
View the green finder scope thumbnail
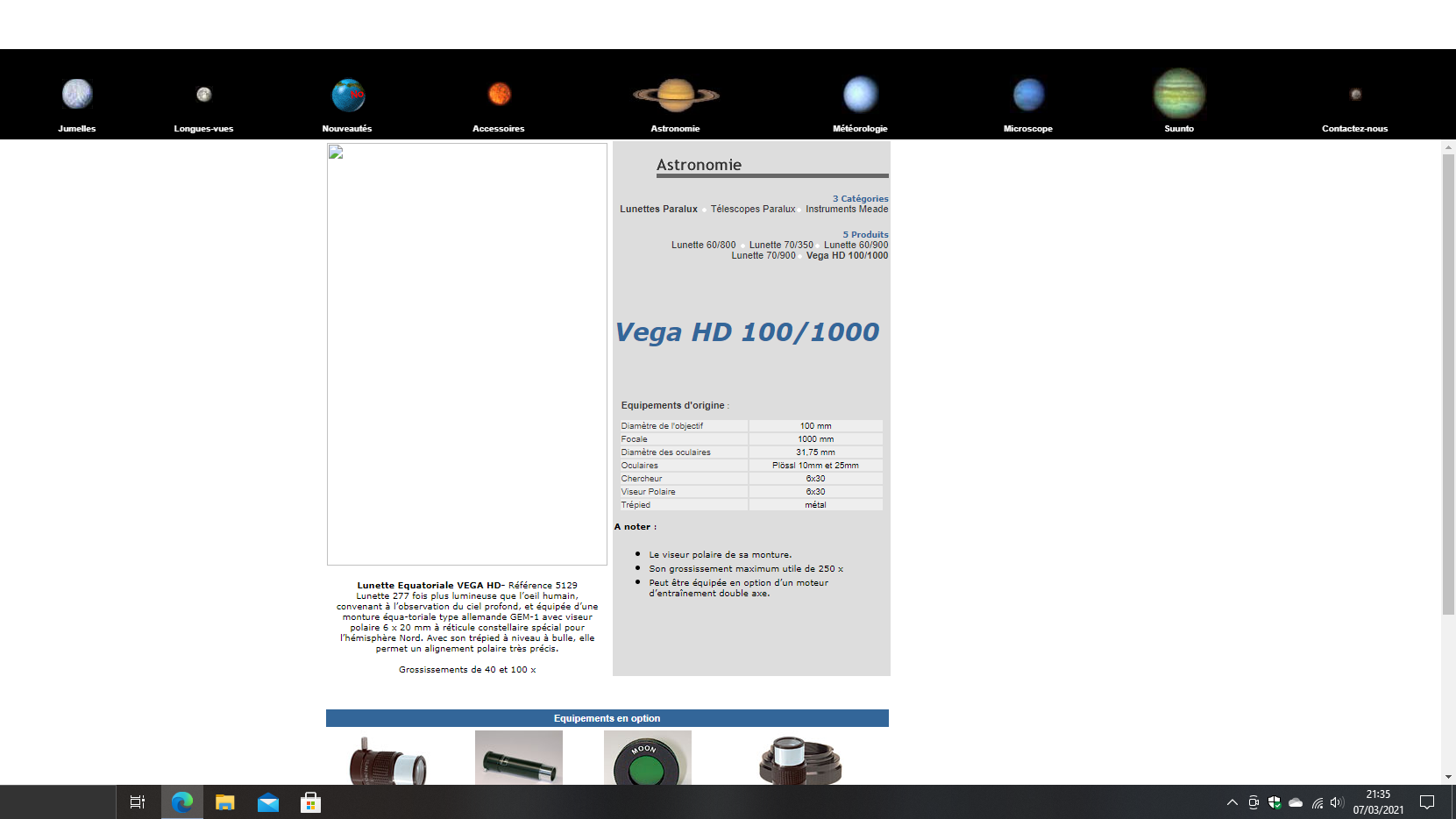[x=519, y=758]
